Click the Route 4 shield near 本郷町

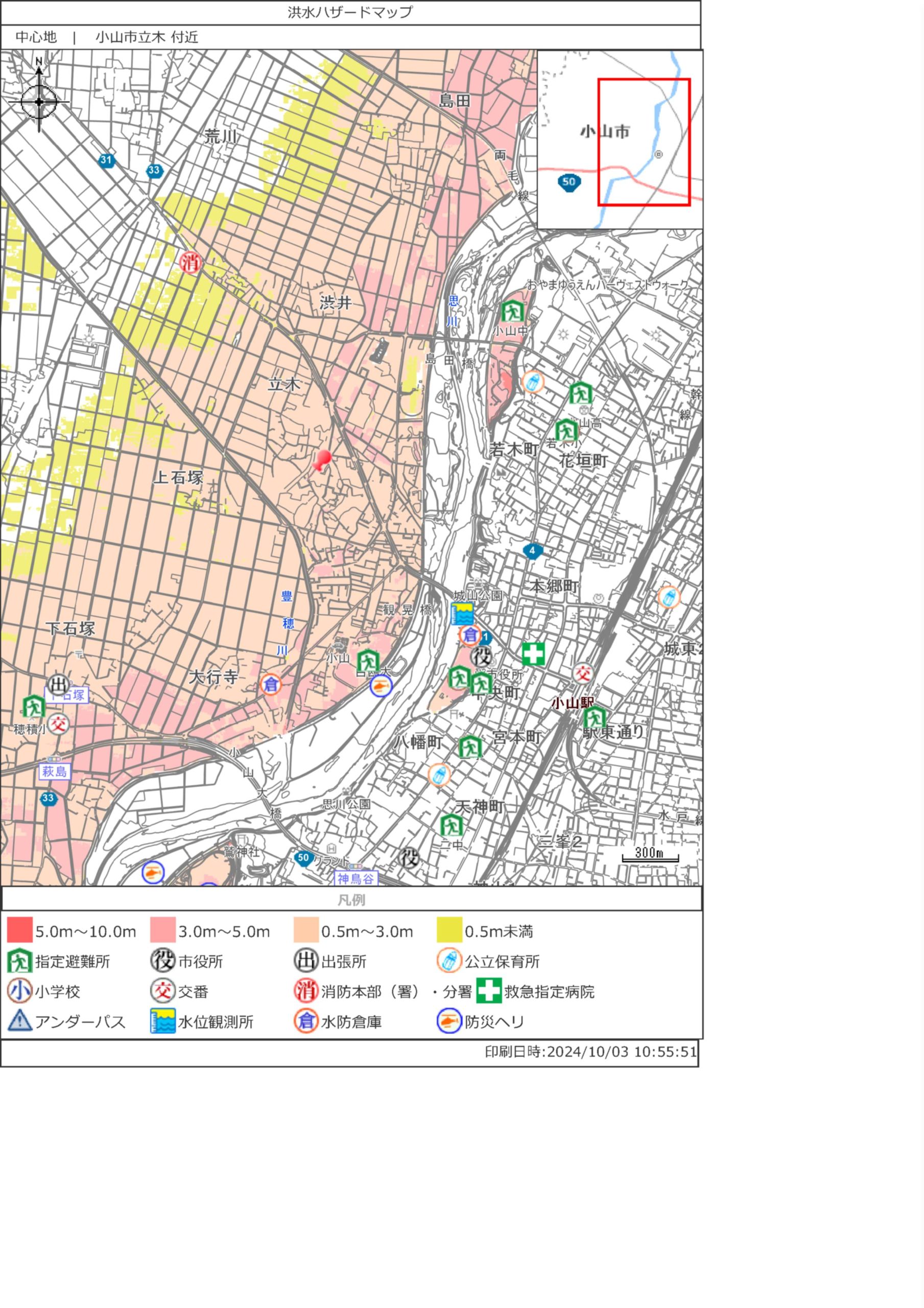pyautogui.click(x=532, y=550)
